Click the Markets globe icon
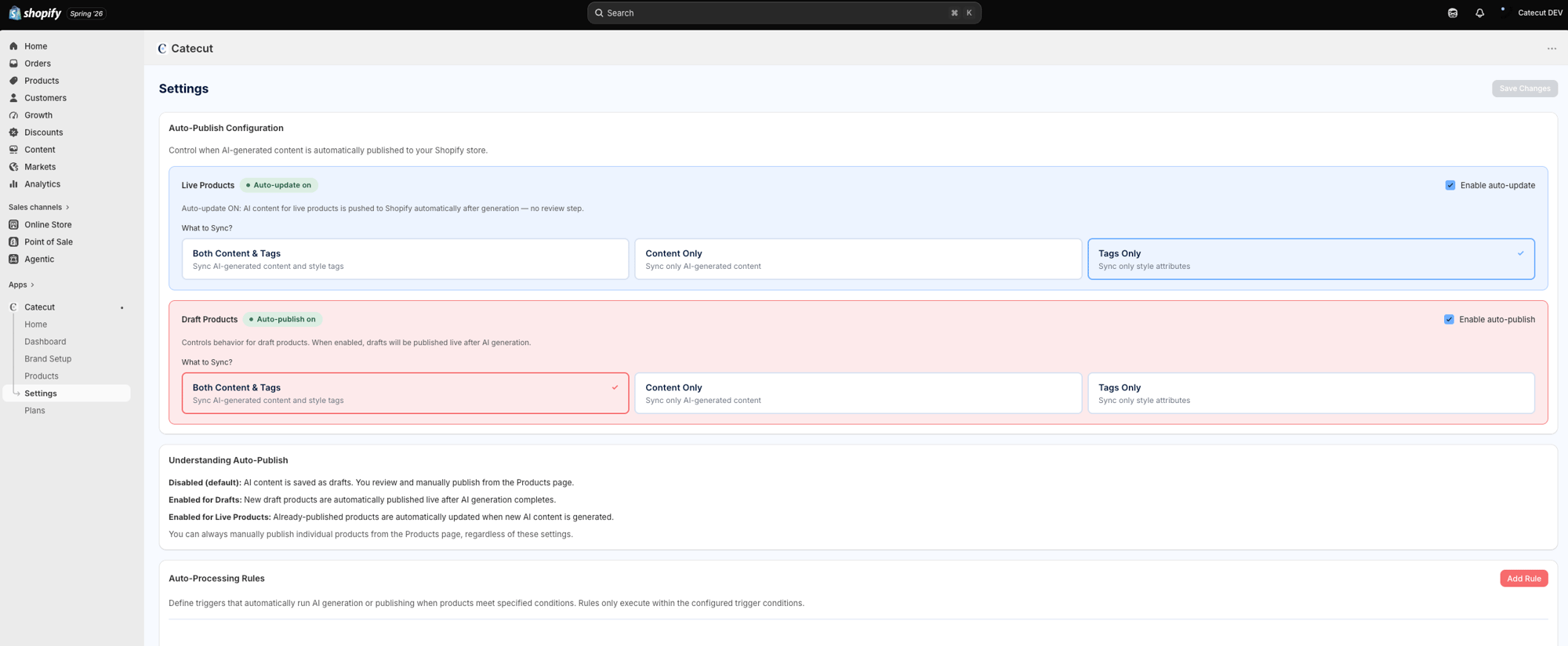Image resolution: width=1568 pixels, height=646 pixels. pyautogui.click(x=13, y=167)
